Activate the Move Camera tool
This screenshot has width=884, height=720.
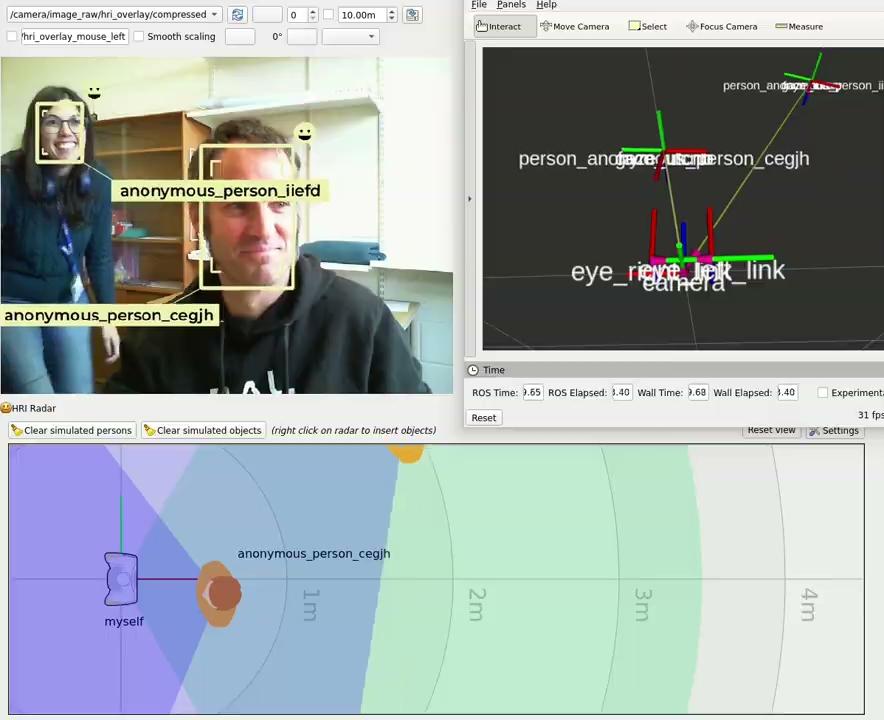click(x=574, y=26)
